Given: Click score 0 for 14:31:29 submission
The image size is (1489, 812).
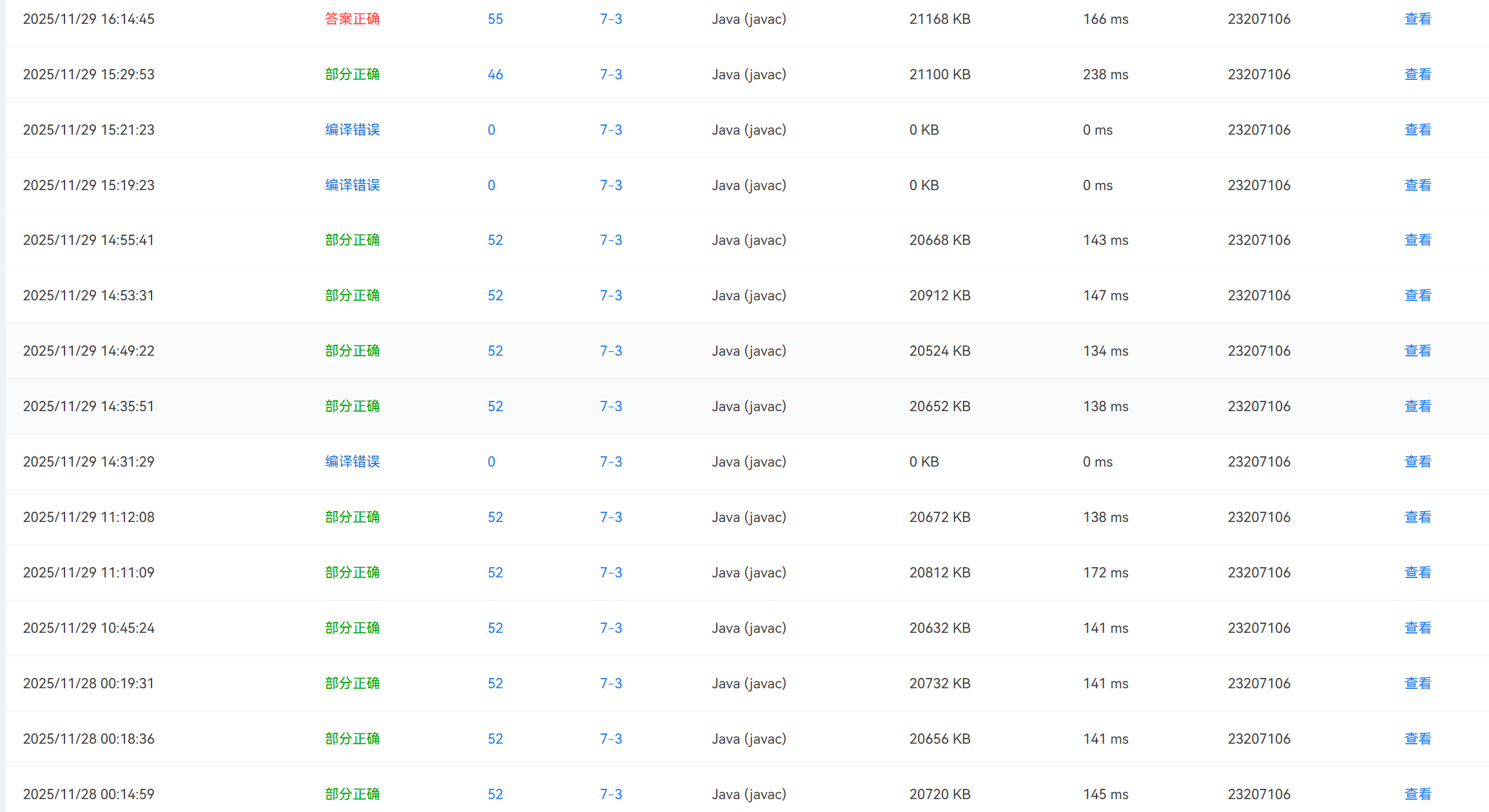Looking at the screenshot, I should click(491, 462).
